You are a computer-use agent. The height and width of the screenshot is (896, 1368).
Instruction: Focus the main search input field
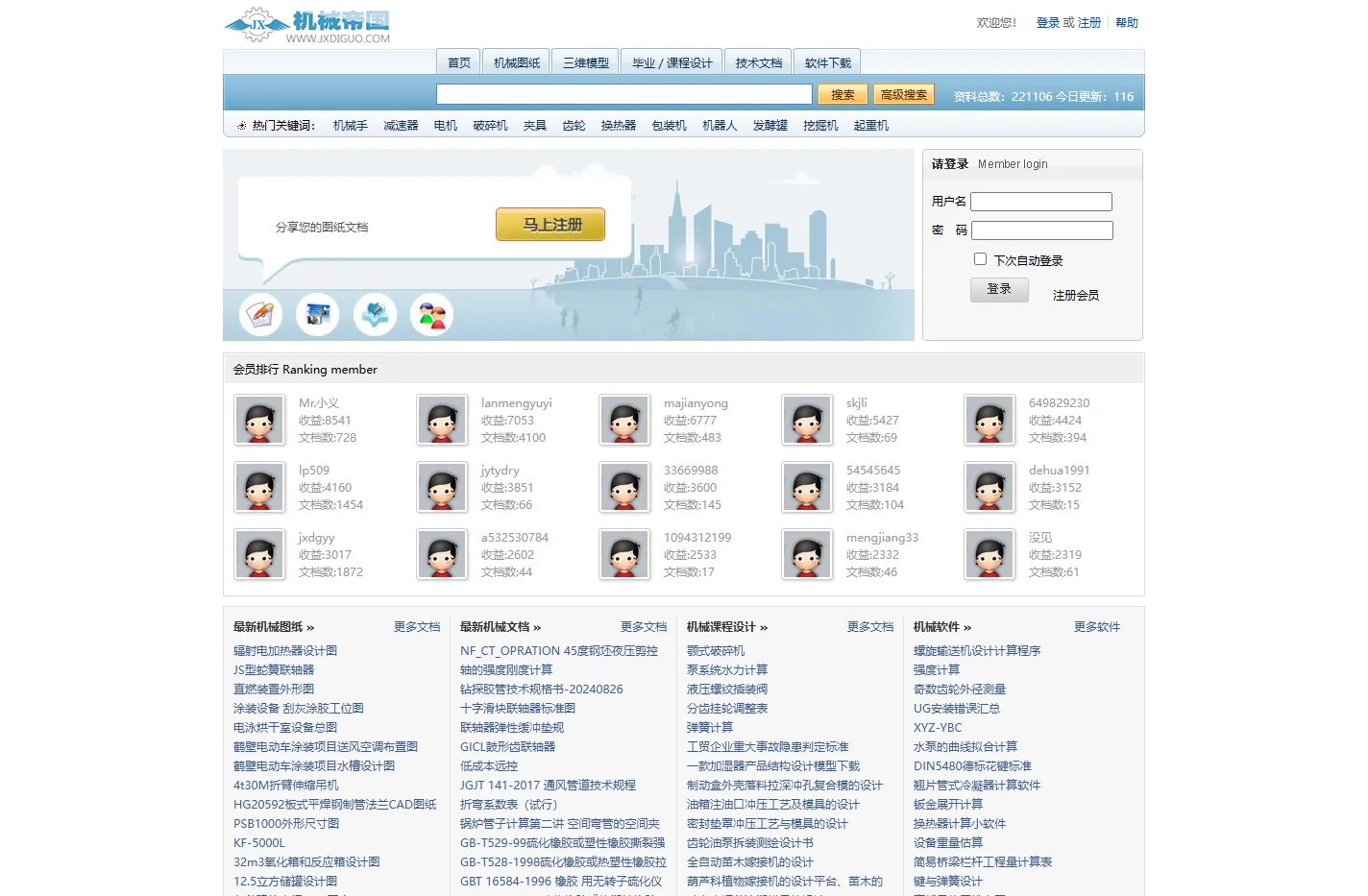[x=624, y=94]
